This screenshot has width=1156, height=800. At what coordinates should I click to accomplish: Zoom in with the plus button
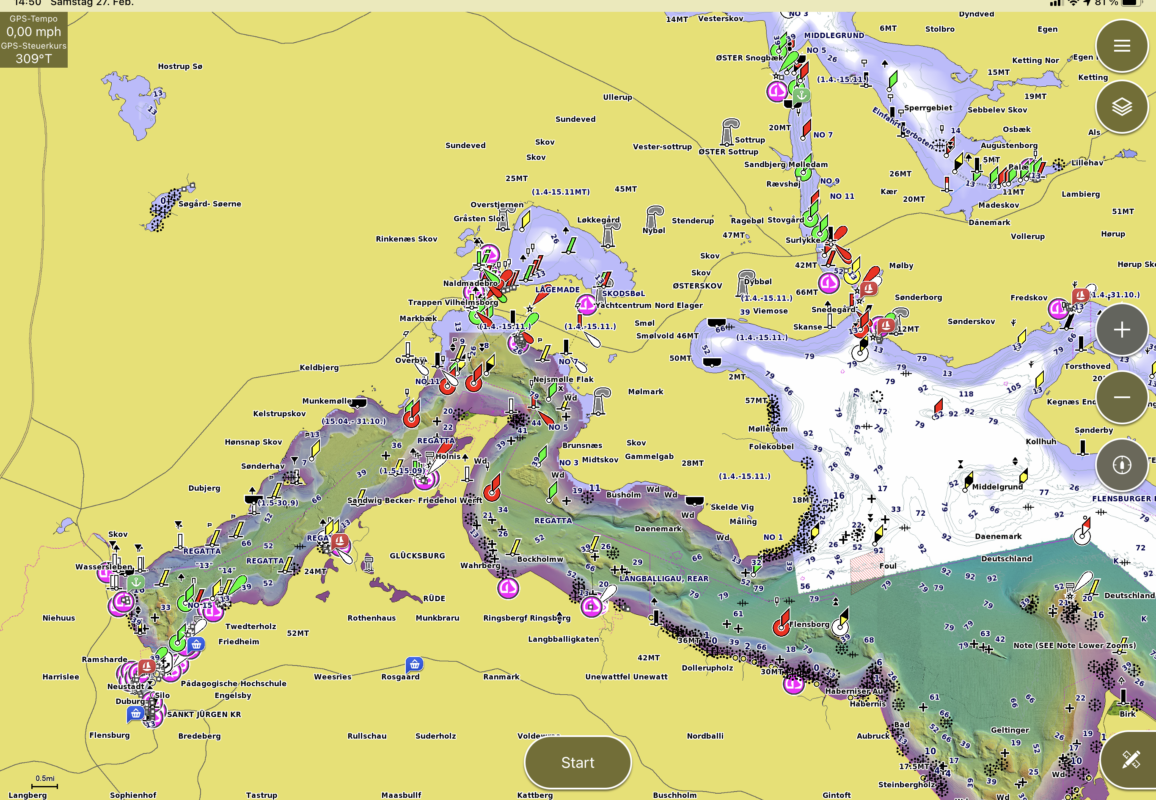(1121, 330)
